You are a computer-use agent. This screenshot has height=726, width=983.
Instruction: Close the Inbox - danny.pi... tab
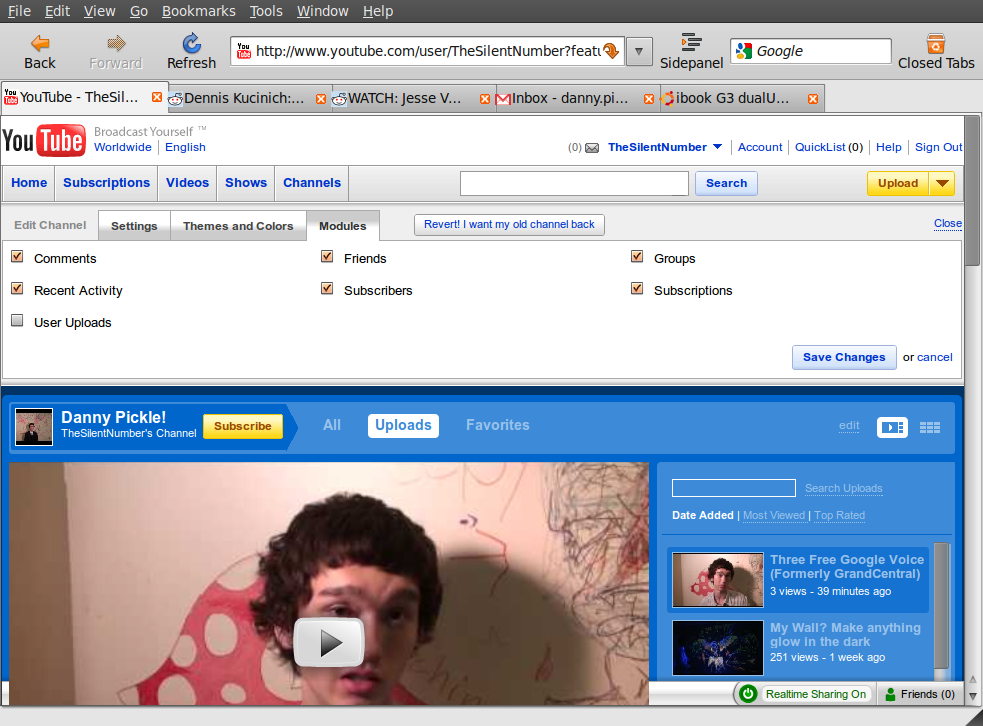tap(649, 98)
